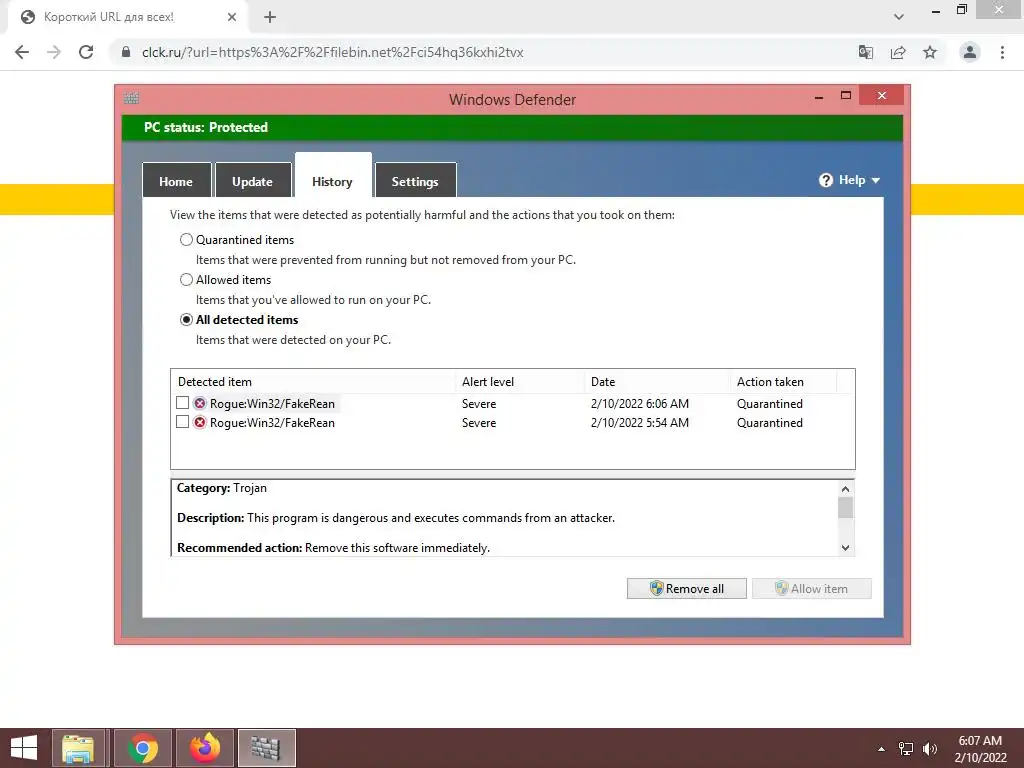Click the Help label
The image size is (1024, 768).
[852, 180]
